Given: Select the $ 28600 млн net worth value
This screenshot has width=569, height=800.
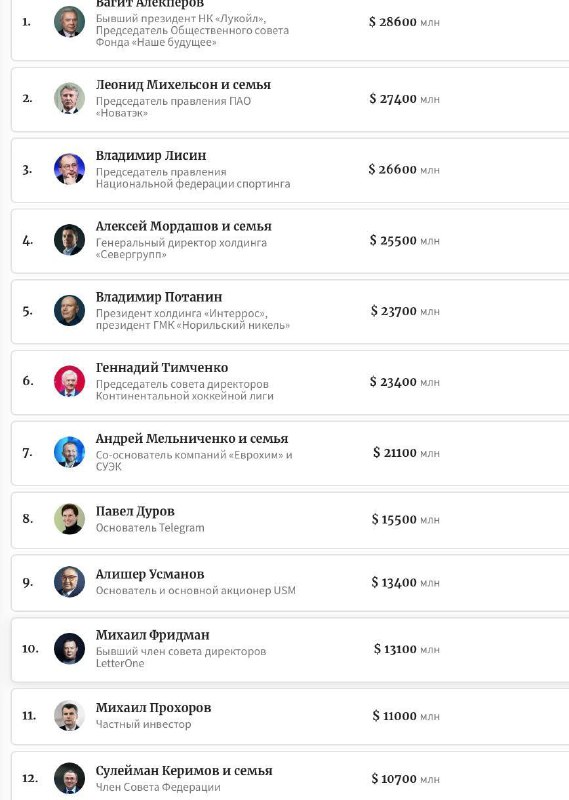Looking at the screenshot, I should [404, 22].
